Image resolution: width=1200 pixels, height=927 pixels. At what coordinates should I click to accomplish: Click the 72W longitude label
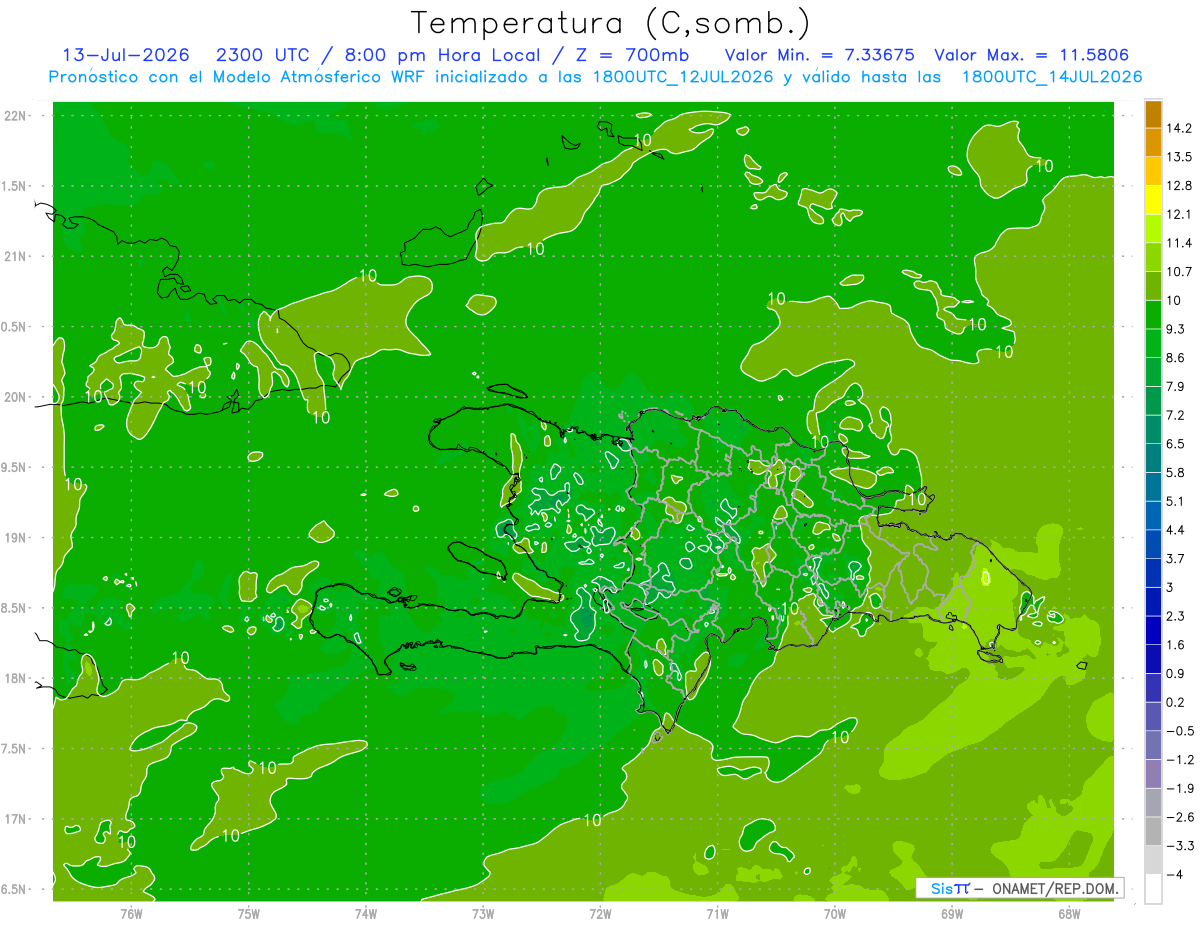[600, 913]
